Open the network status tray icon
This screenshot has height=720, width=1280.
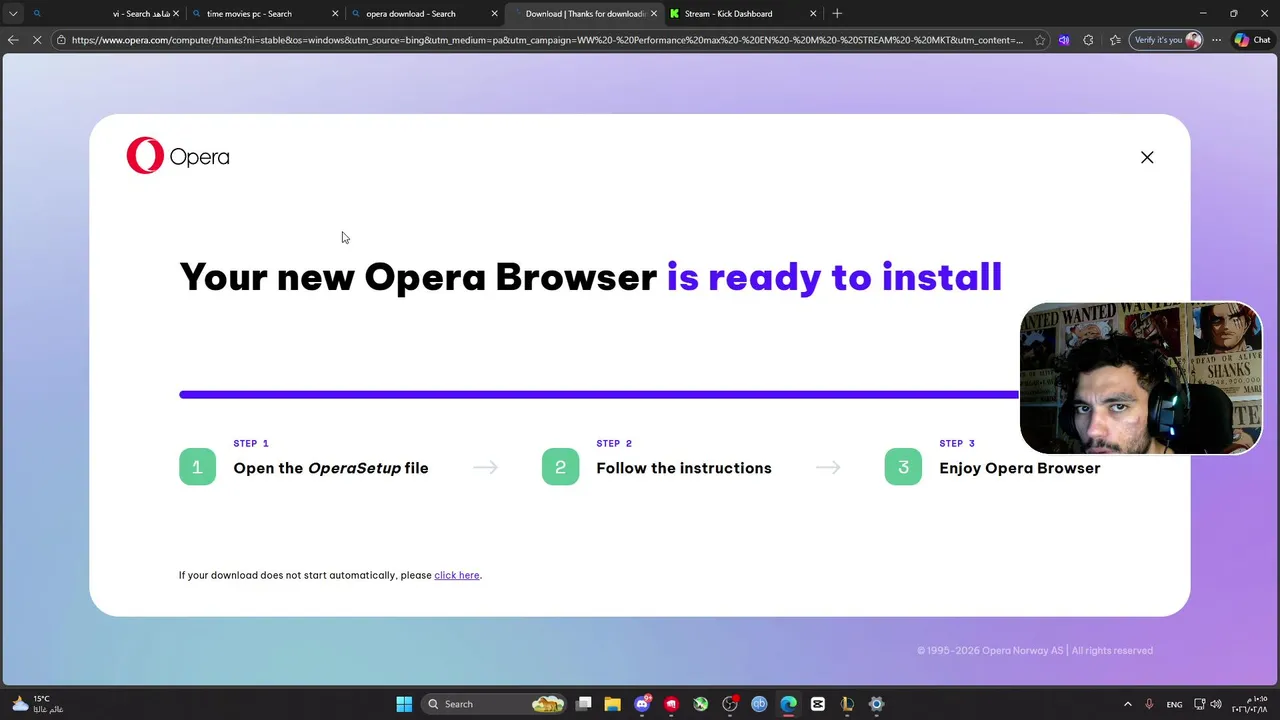tap(1200, 704)
